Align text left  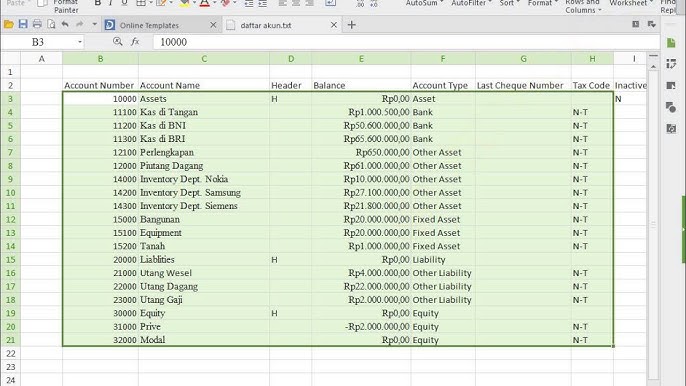point(283,3)
